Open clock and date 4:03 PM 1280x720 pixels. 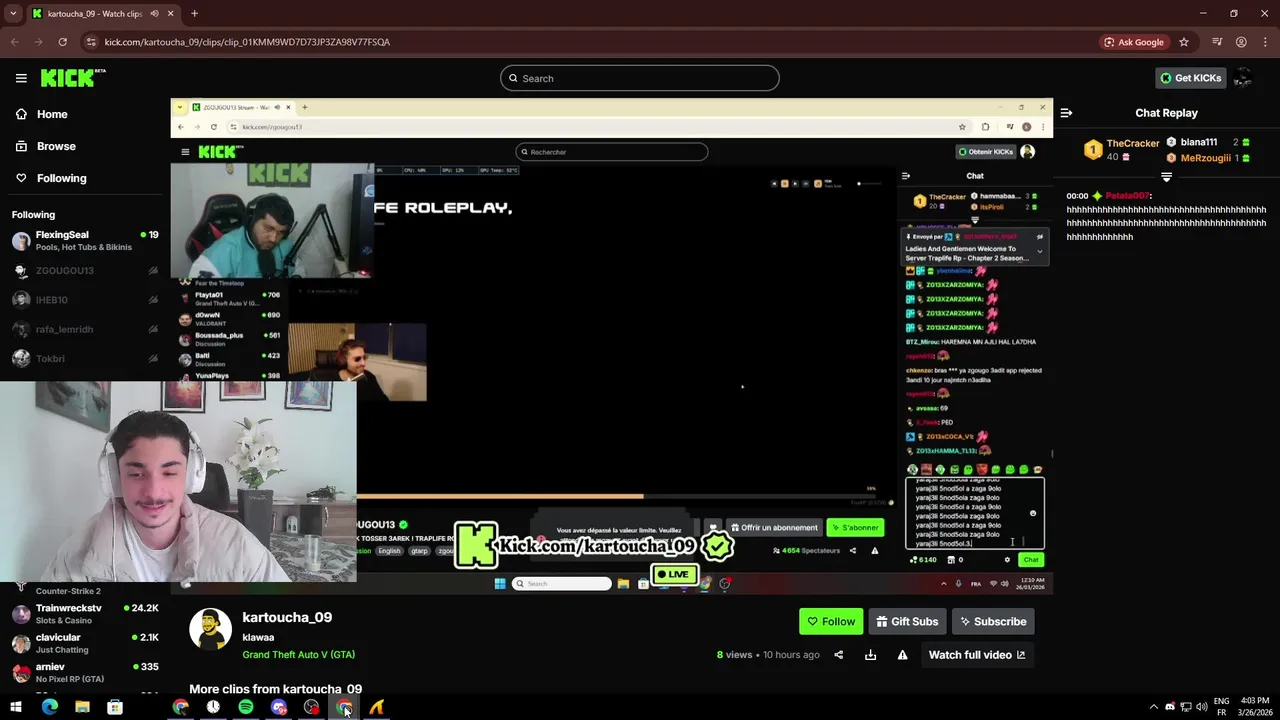[x=1254, y=707]
